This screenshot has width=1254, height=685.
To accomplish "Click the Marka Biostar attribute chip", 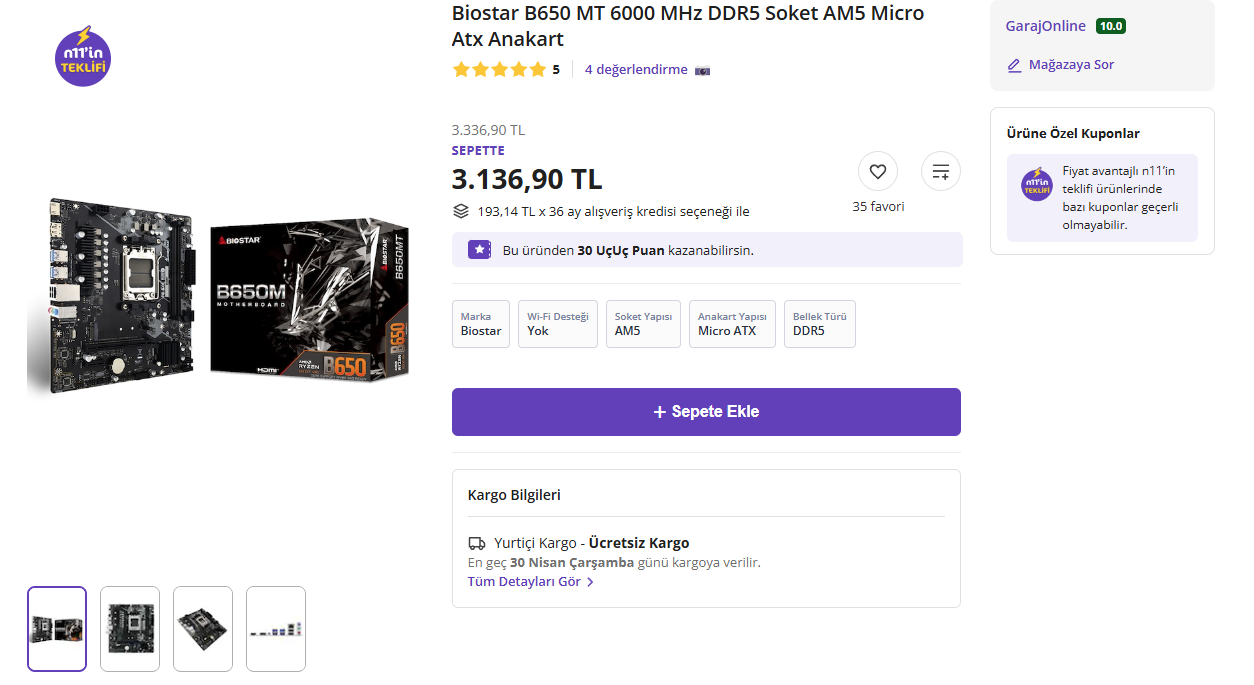I will [x=480, y=324].
